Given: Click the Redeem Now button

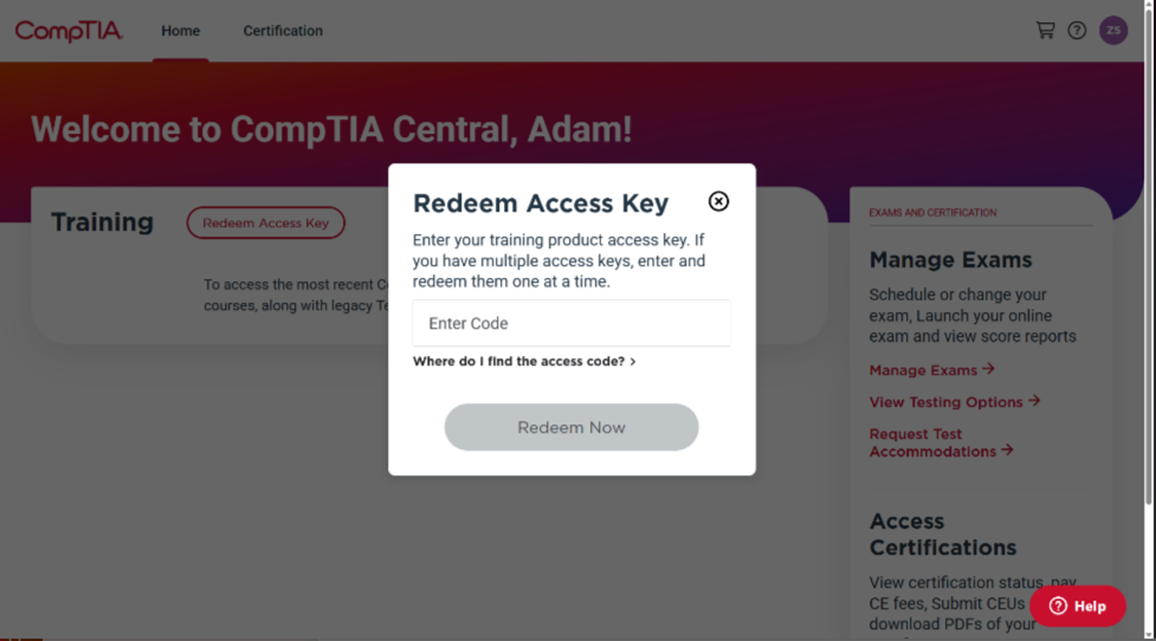Looking at the screenshot, I should [571, 427].
